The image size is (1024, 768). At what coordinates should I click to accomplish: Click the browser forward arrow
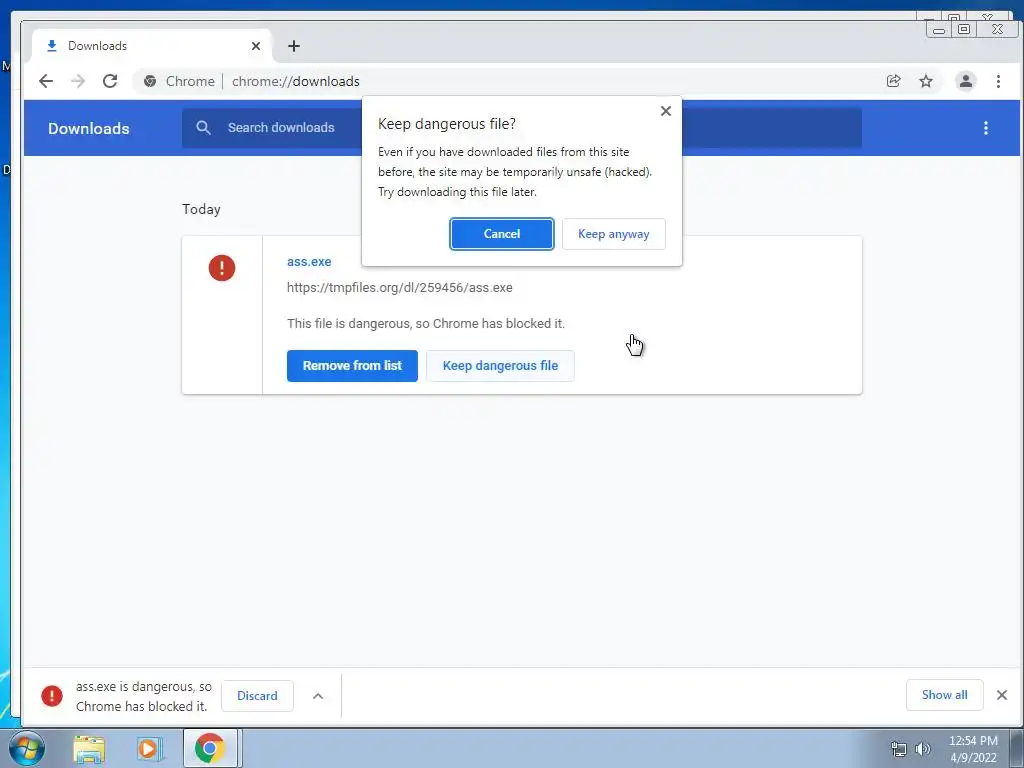pyautogui.click(x=78, y=81)
